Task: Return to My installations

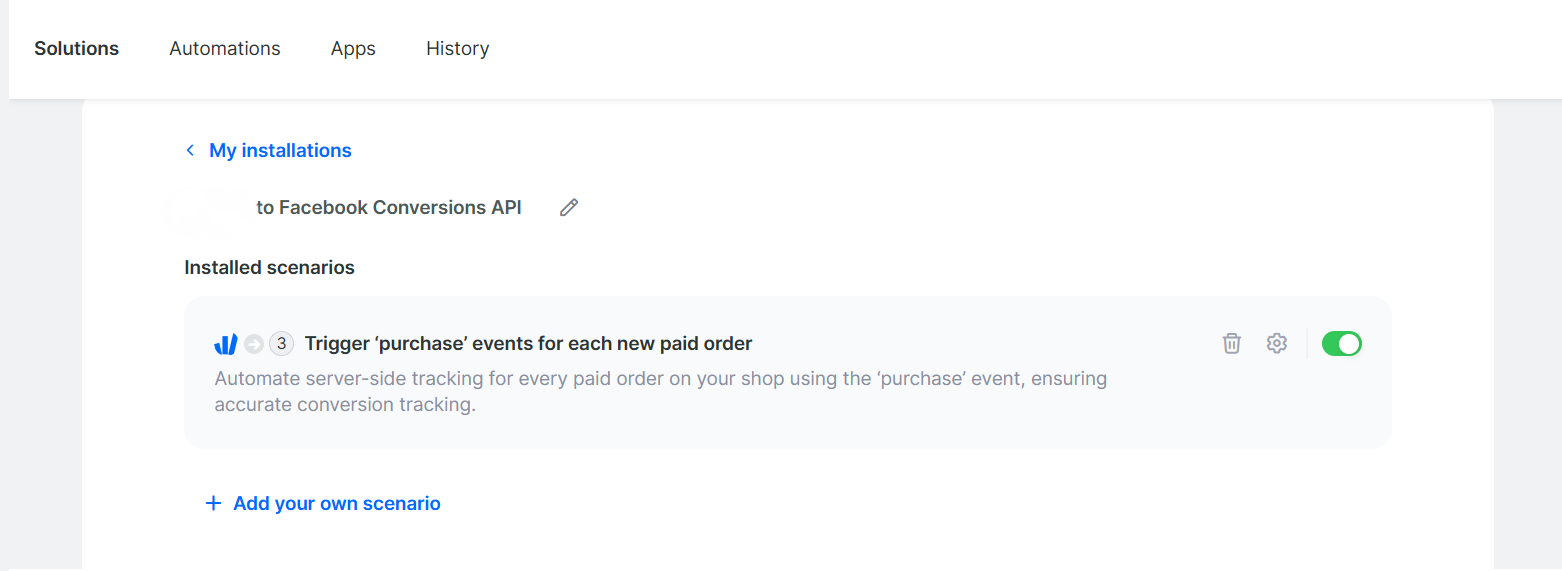Action: tap(280, 150)
